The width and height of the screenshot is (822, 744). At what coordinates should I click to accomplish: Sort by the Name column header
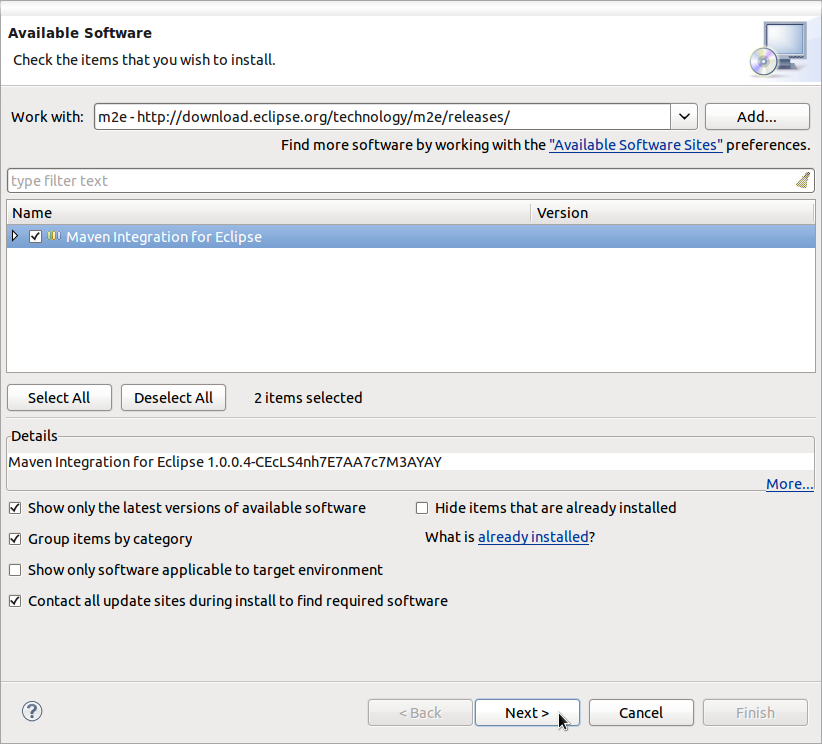(268, 213)
